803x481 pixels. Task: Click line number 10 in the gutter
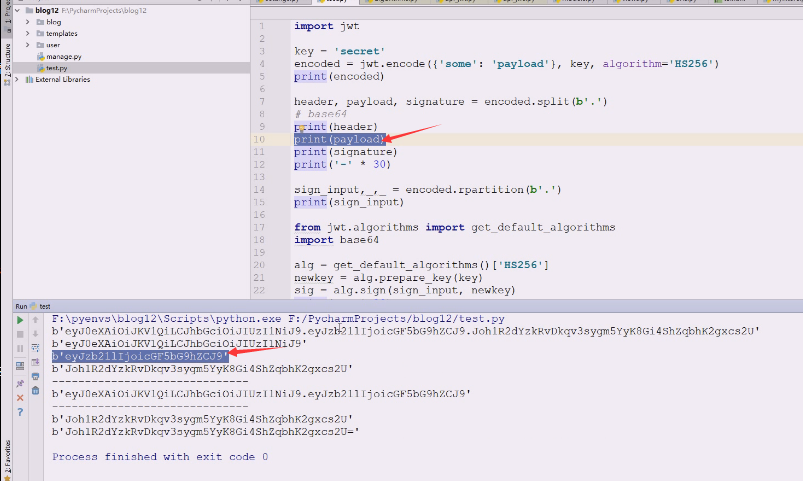(x=259, y=139)
